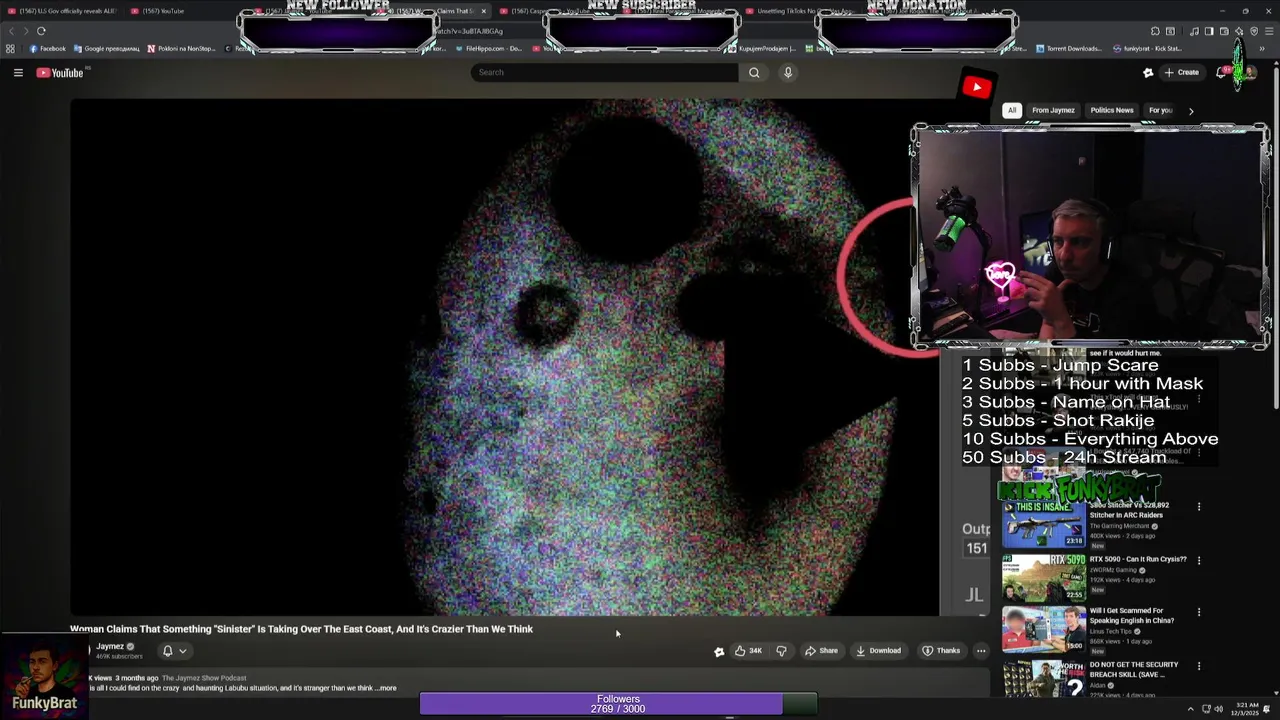The image size is (1280, 720).
Task: Click the red YouTube overlay icon
Action: [x=976, y=87]
